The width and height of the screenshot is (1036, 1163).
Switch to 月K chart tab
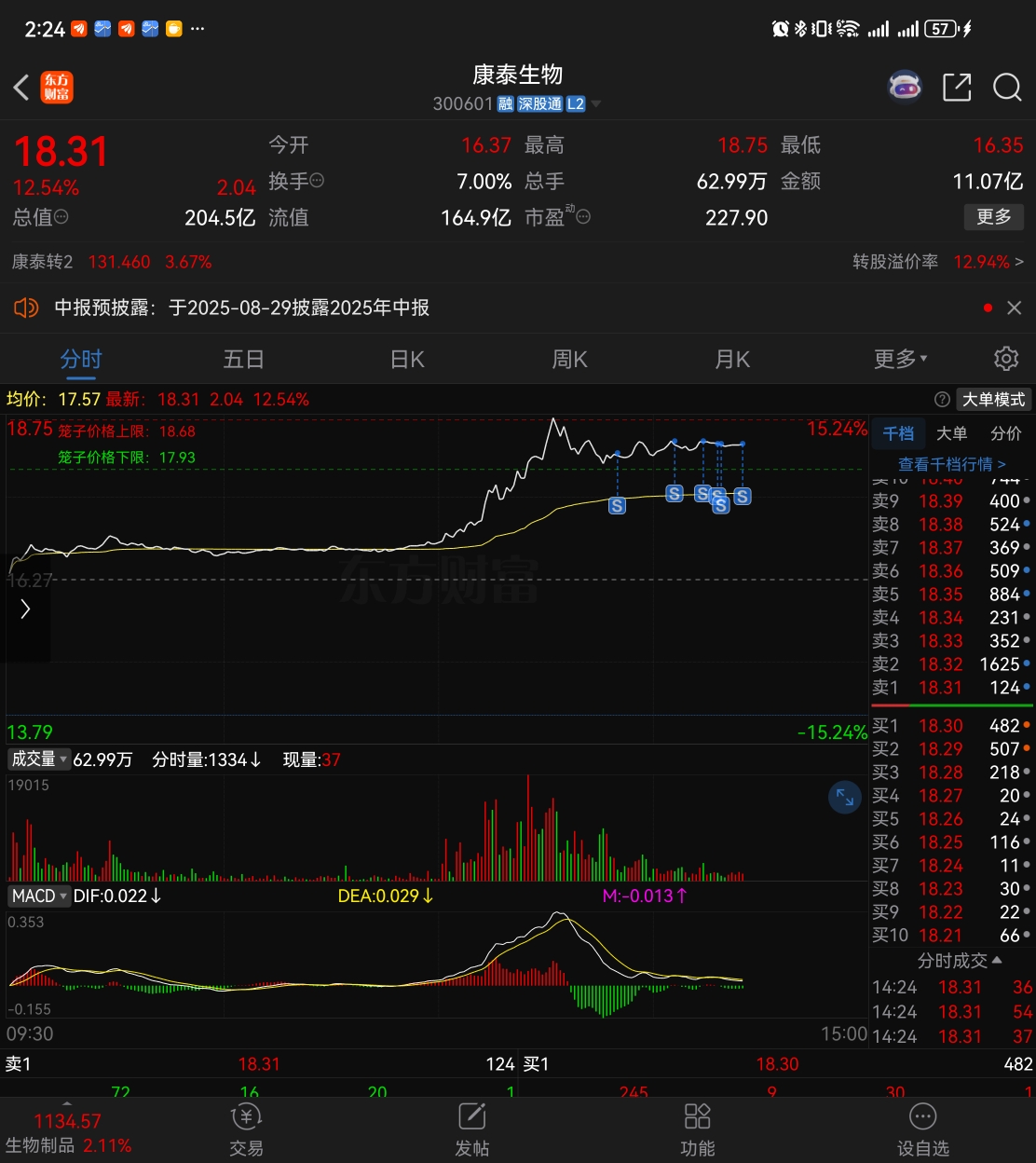732,359
